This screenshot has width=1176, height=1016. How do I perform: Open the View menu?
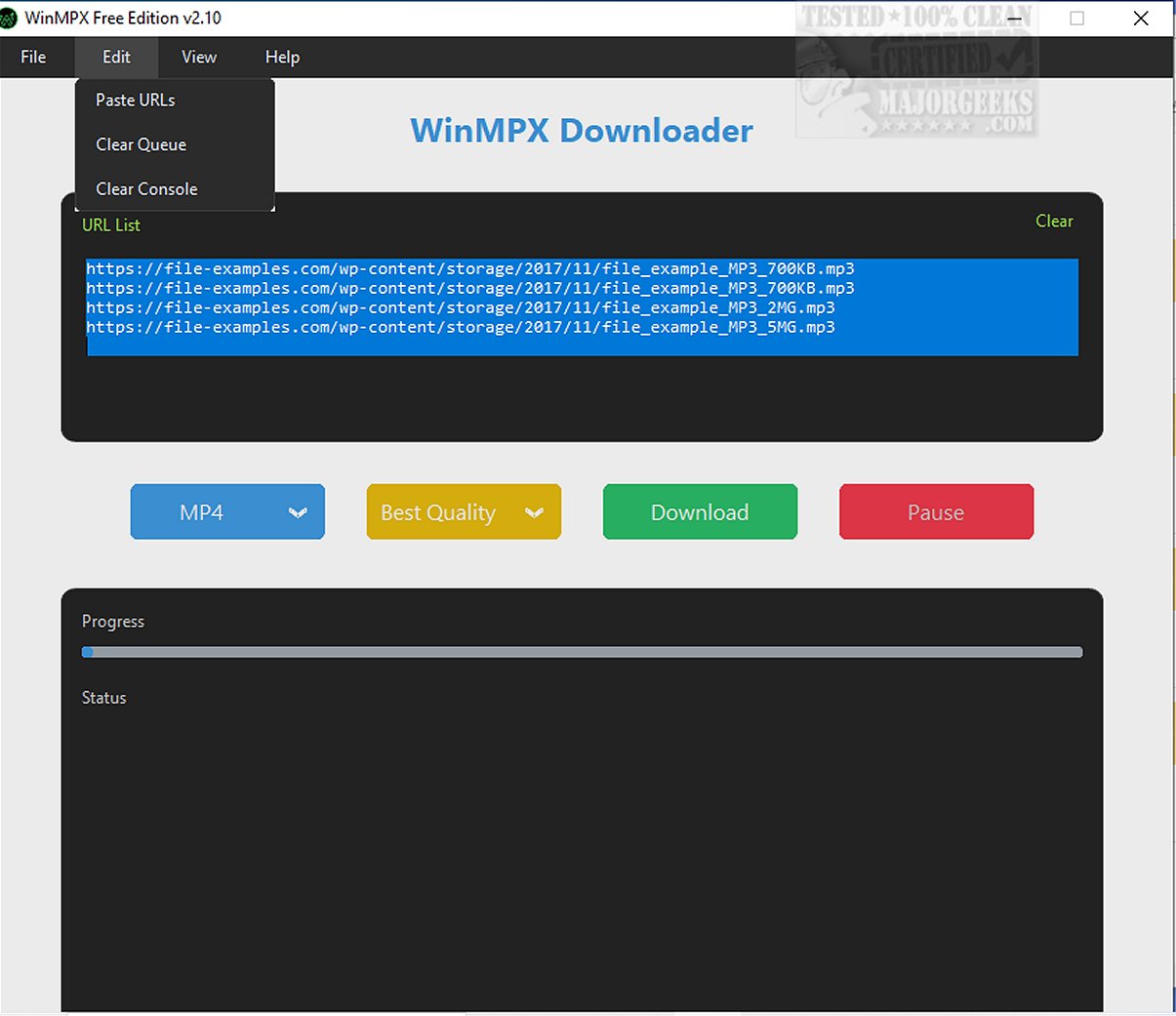click(199, 57)
